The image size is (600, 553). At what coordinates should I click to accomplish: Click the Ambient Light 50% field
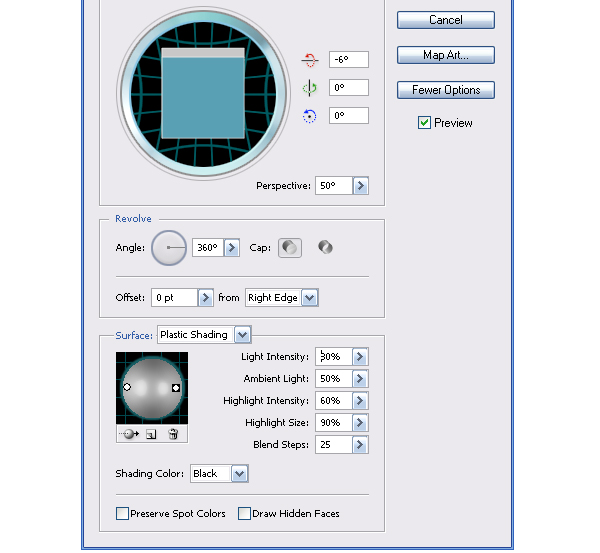[334, 379]
